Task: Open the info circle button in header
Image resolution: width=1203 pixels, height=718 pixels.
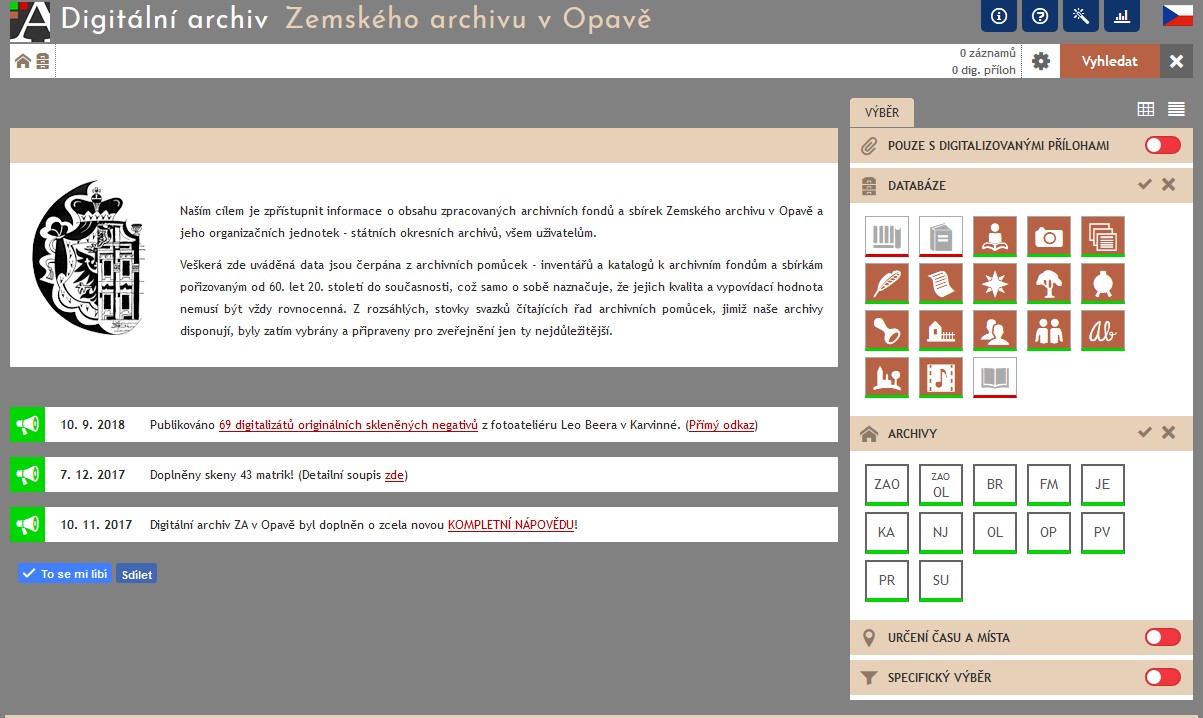Action: [997, 16]
